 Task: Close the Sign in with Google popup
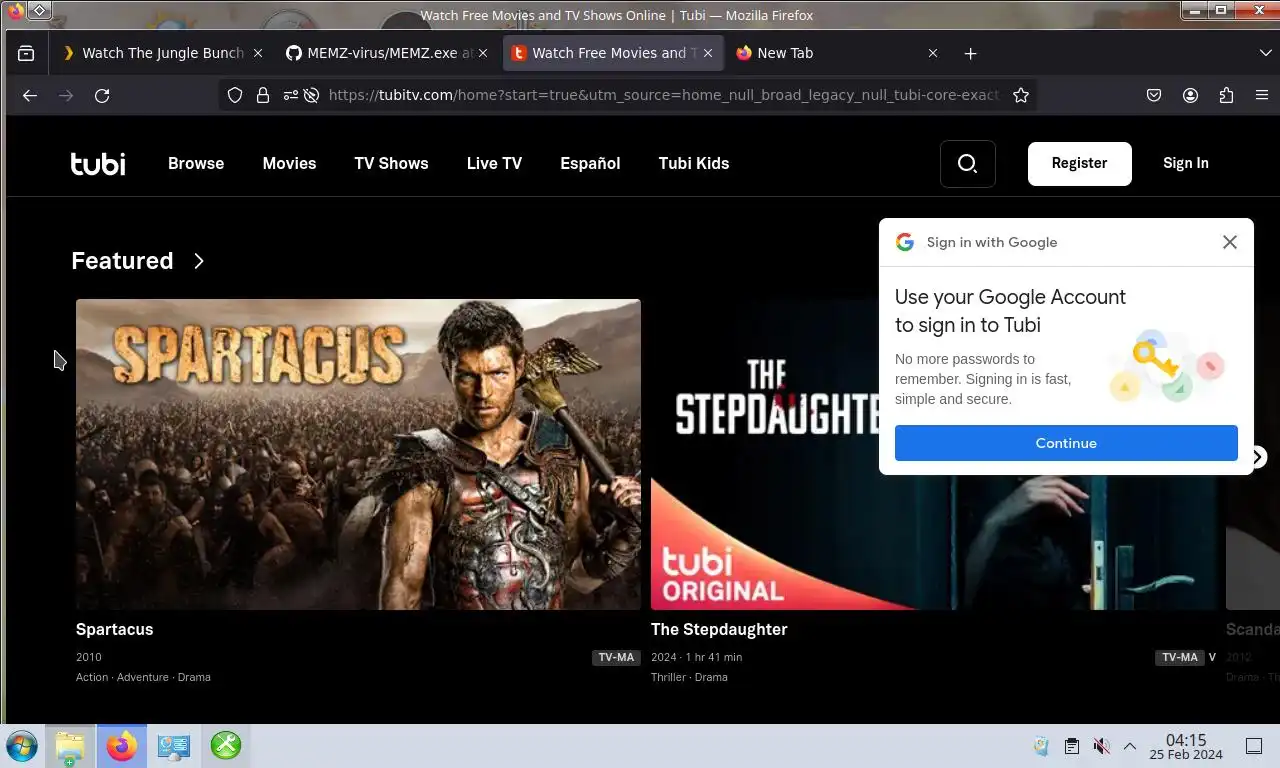[1230, 242]
